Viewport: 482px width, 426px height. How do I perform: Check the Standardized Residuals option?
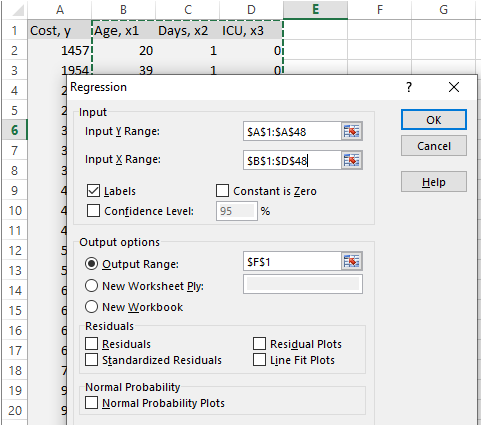point(91,360)
